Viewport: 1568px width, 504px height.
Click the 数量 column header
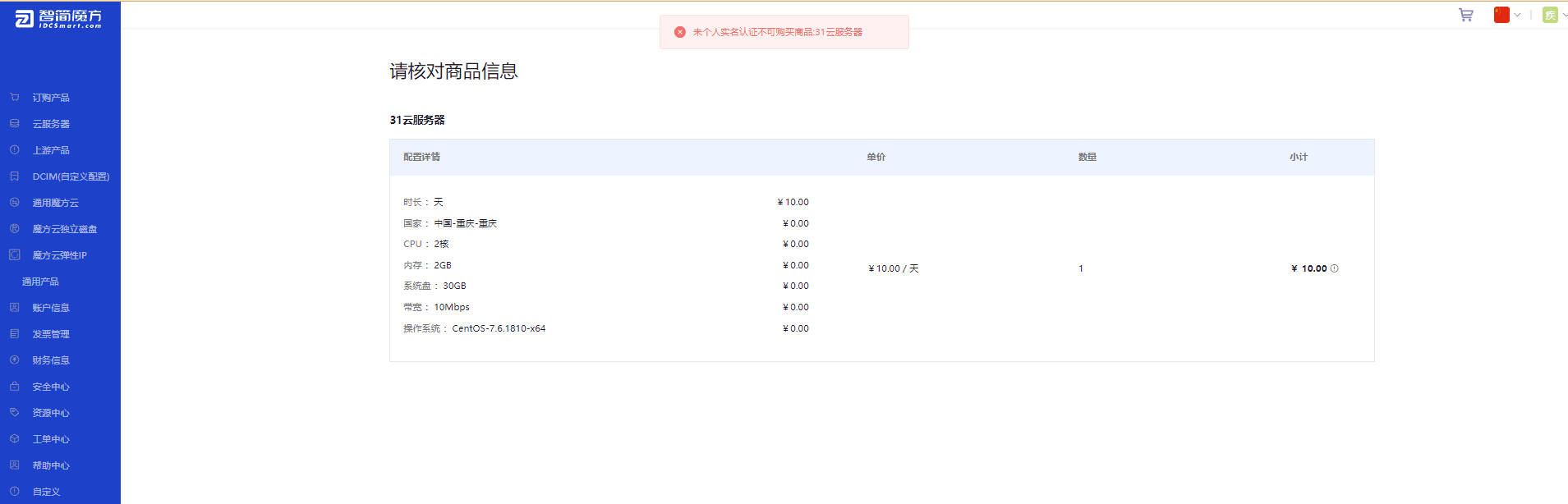(1087, 157)
